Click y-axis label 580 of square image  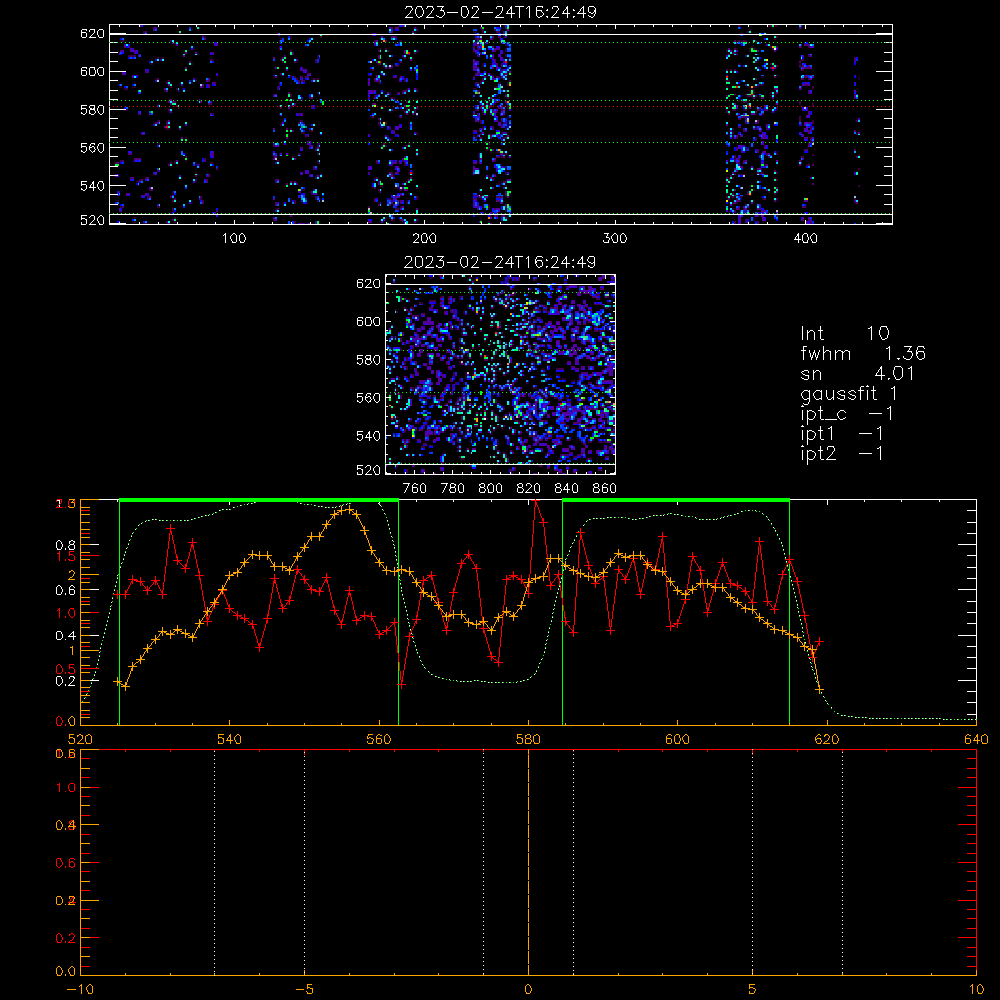pyautogui.click(x=368, y=360)
